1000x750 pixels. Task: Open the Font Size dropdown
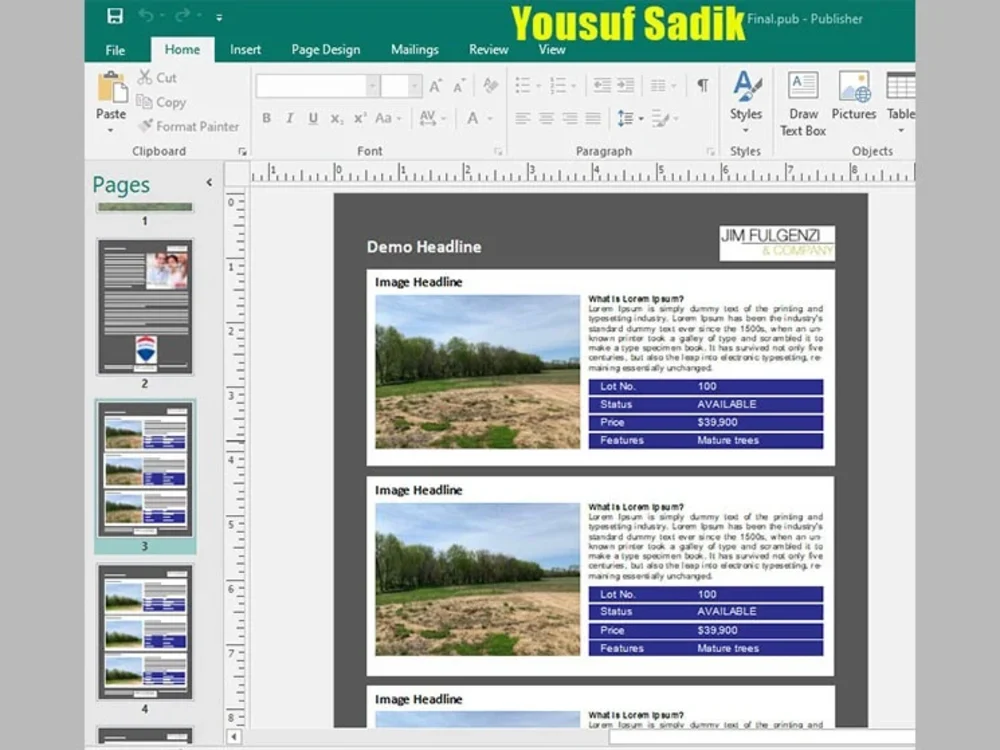tap(414, 85)
